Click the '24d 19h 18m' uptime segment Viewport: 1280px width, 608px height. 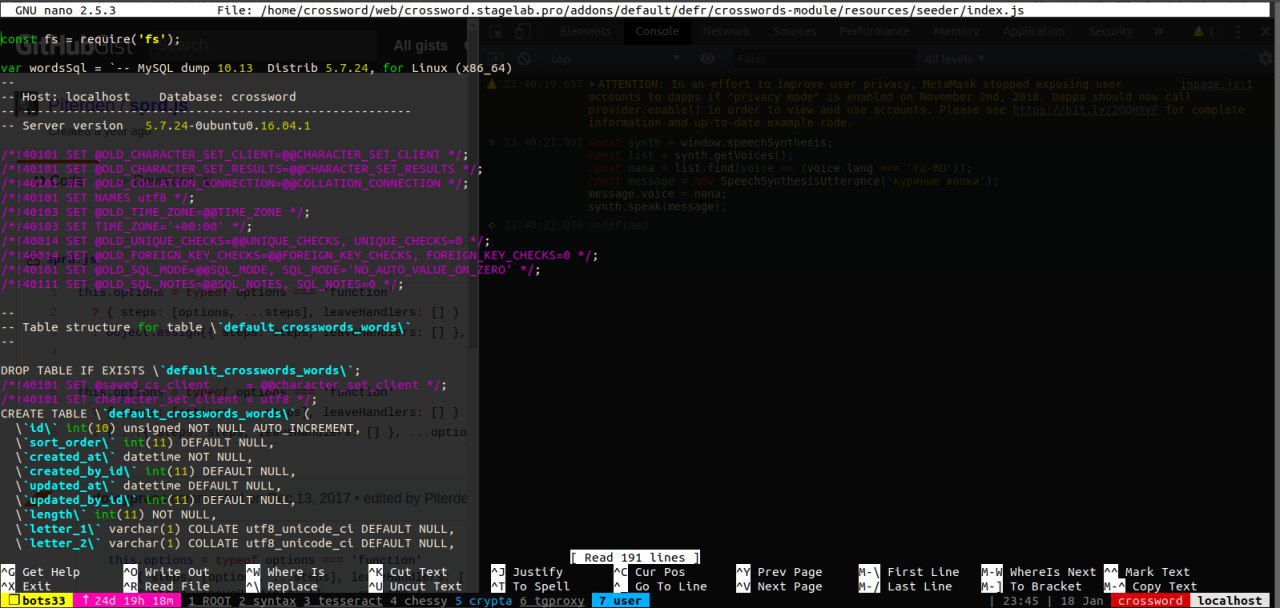click(125, 601)
